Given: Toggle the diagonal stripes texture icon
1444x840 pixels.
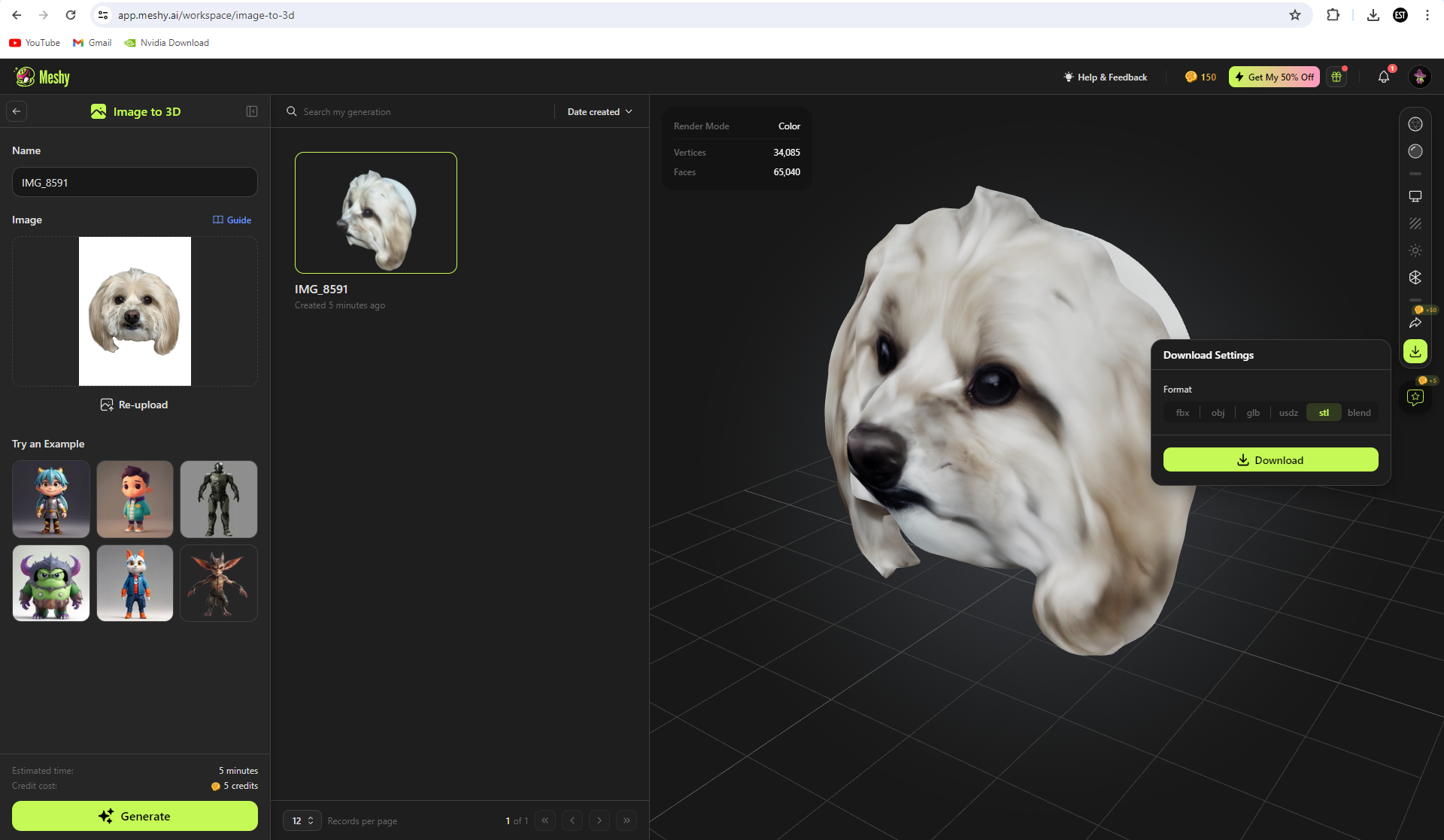Looking at the screenshot, I should pos(1415,223).
